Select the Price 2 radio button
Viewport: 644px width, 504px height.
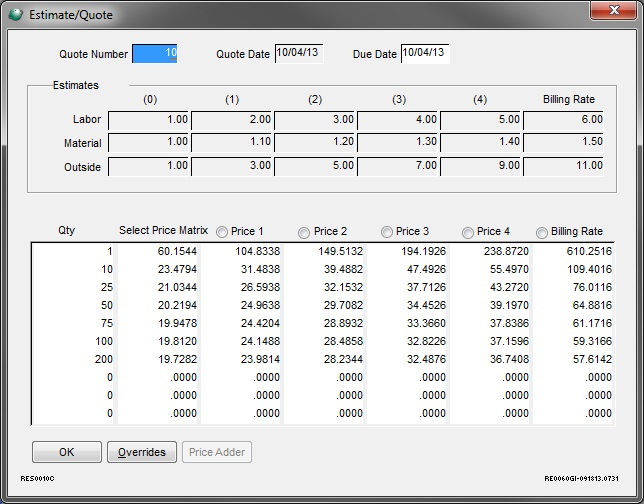(x=304, y=233)
